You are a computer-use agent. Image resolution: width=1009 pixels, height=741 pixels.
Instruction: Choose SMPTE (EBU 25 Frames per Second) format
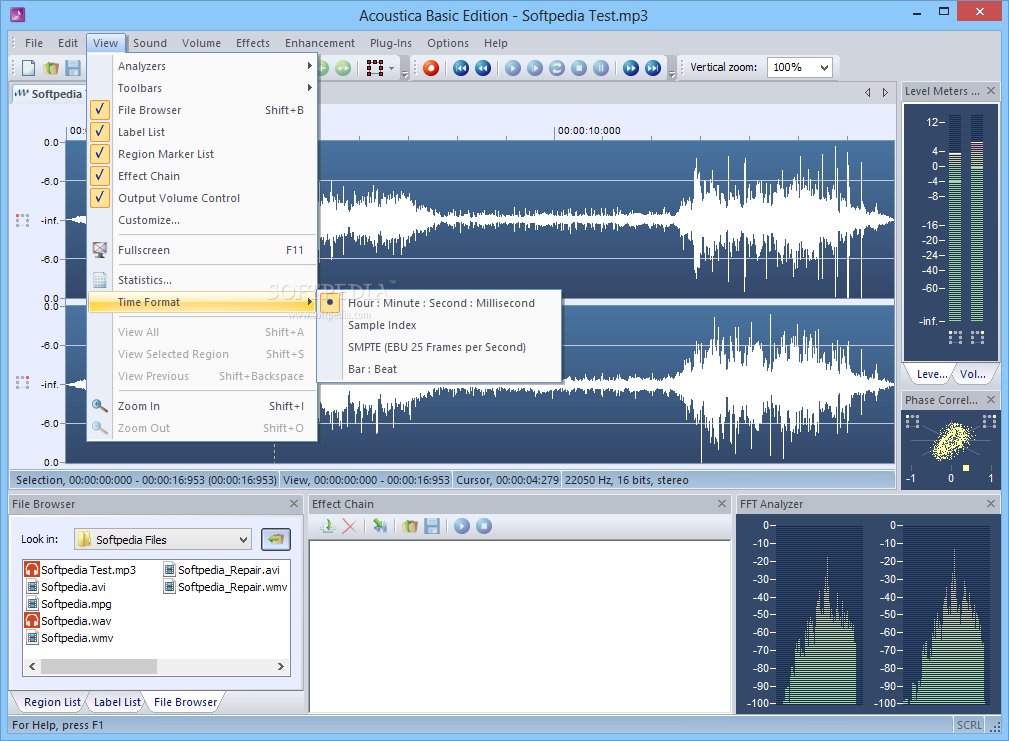pos(440,347)
